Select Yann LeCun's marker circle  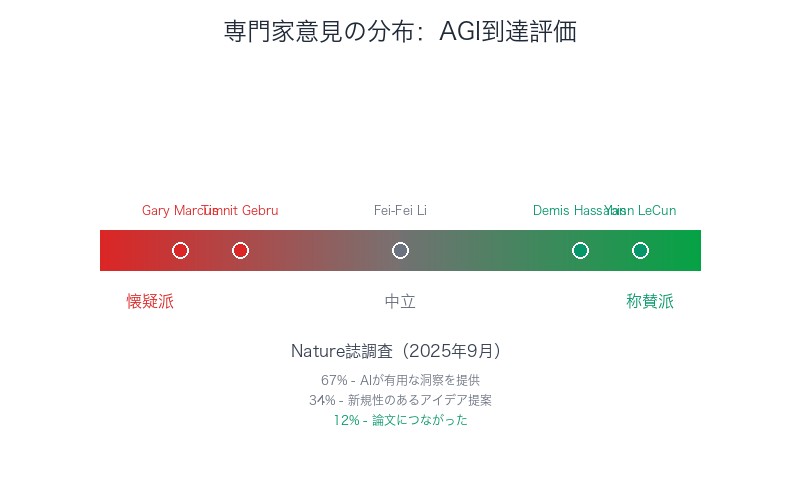tap(640, 250)
